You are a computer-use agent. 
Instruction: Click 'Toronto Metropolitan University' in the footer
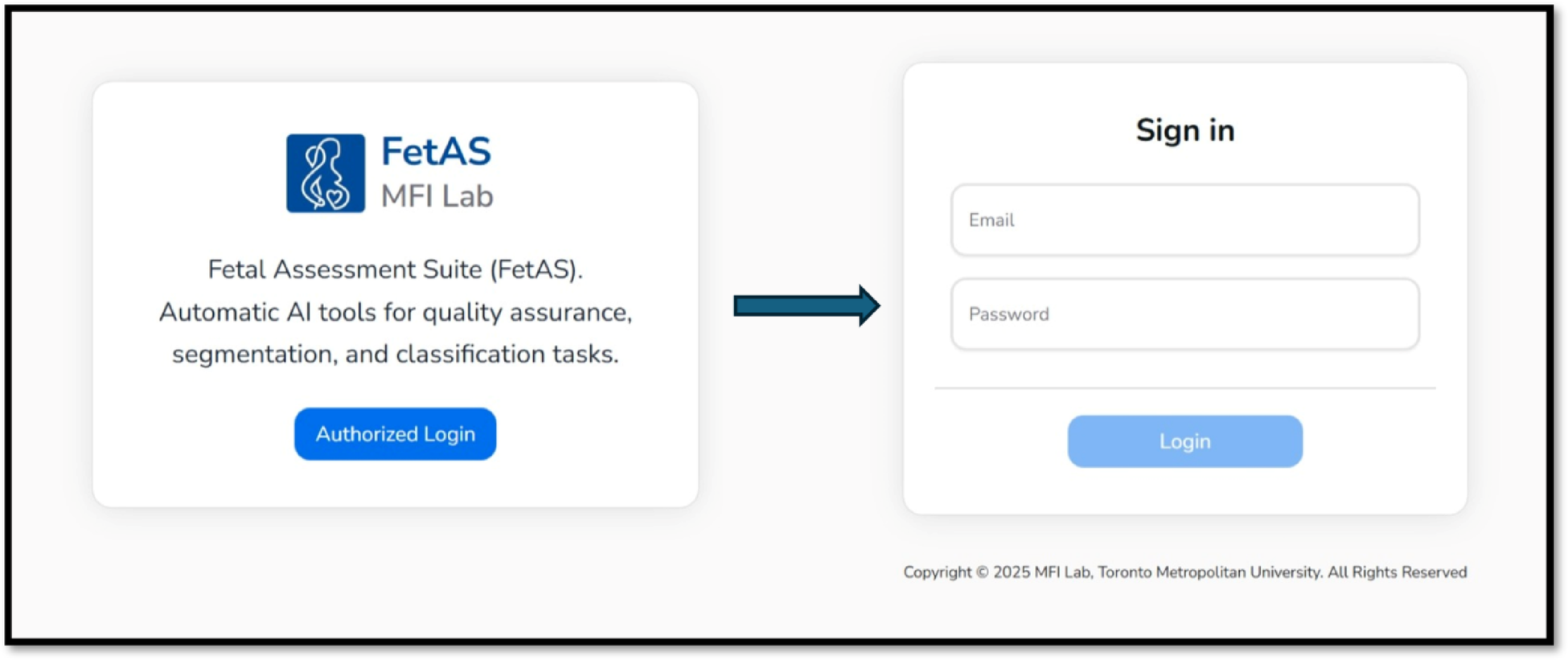[x=1209, y=572]
